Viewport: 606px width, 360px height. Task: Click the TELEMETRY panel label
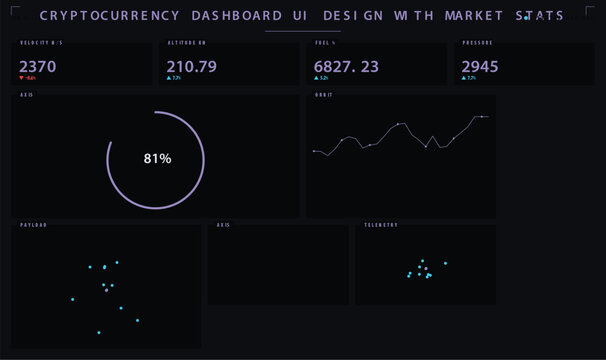(x=381, y=225)
